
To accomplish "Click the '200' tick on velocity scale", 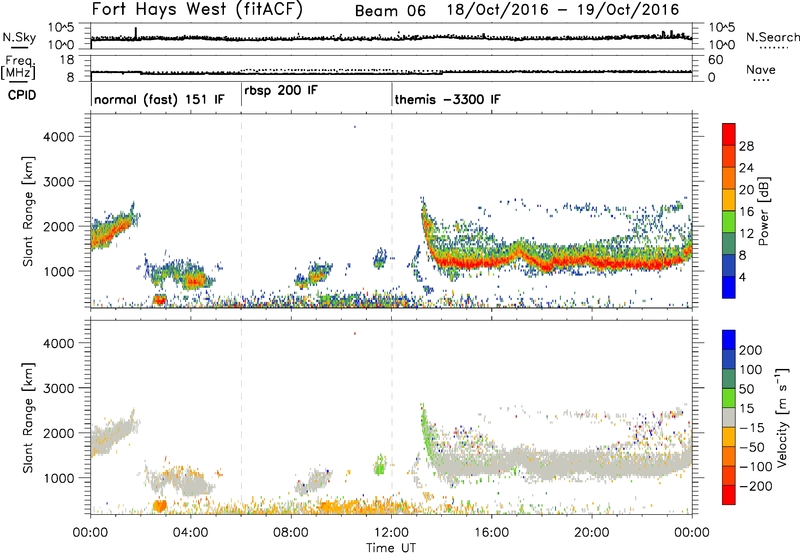I will [751, 350].
